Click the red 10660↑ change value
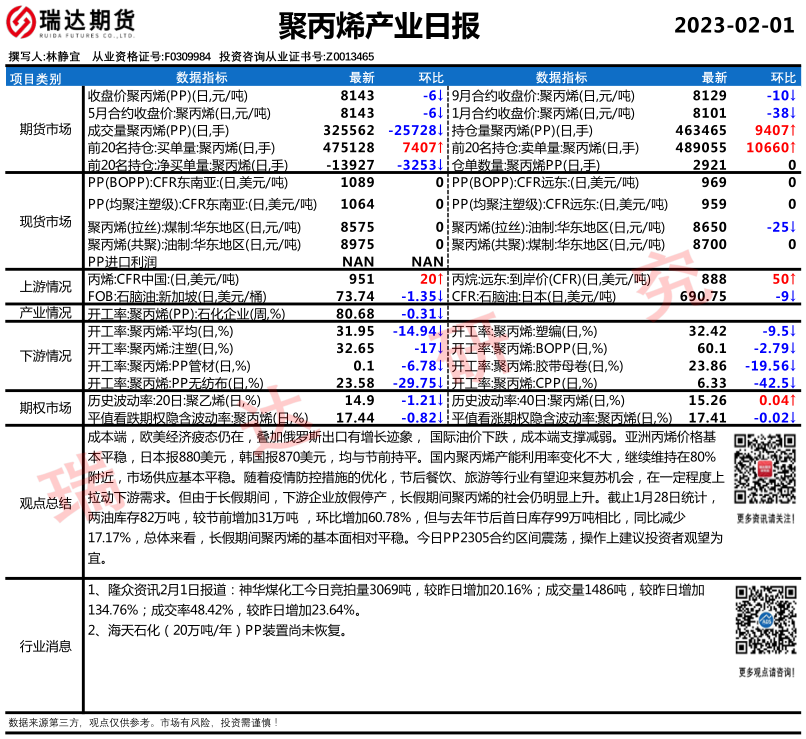 771,146
